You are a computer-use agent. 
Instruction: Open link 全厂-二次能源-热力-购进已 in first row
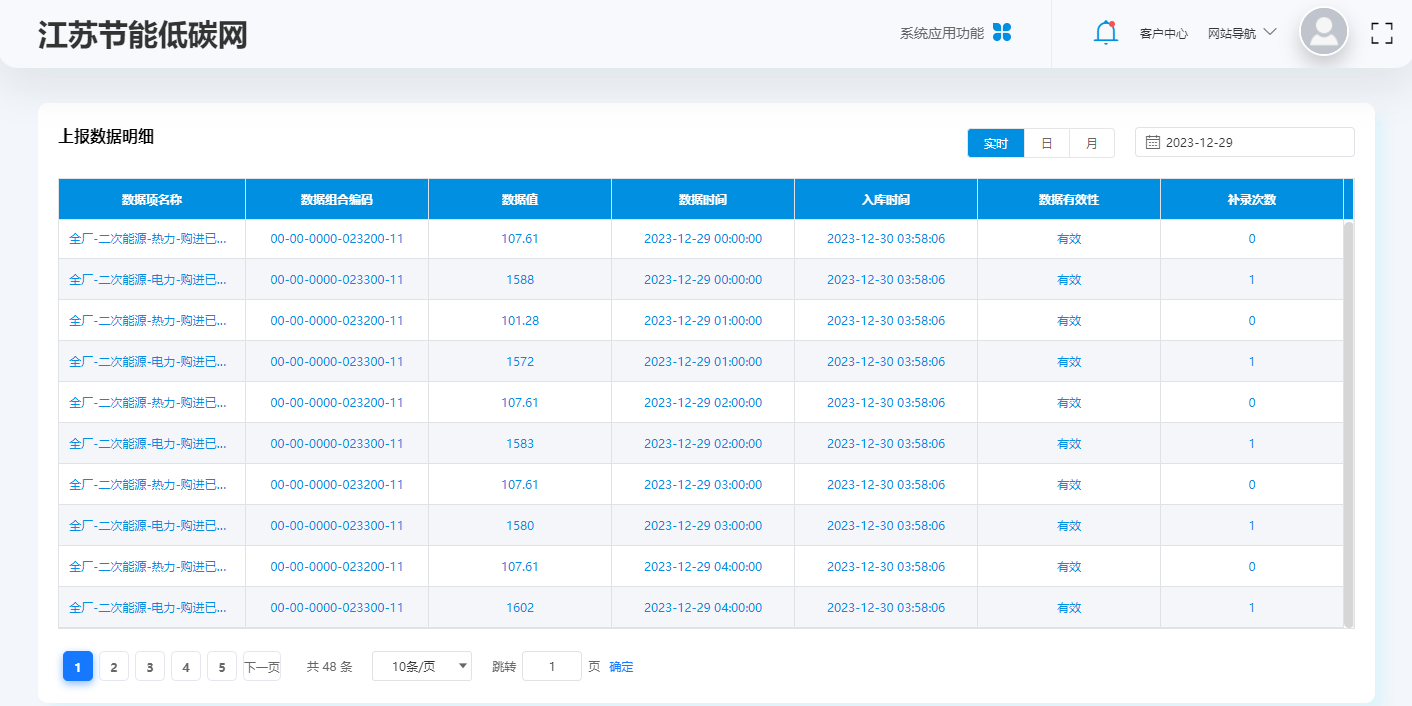click(151, 238)
